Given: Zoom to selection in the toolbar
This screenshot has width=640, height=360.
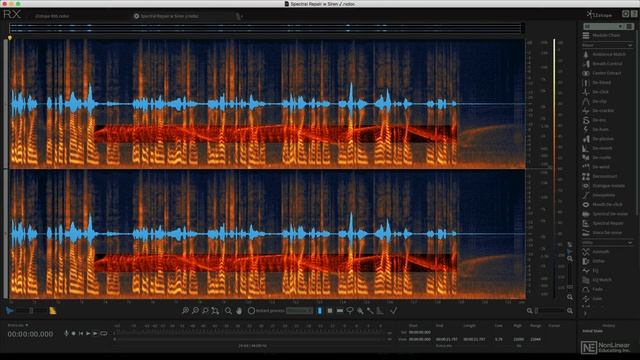Looking at the screenshot, I should pos(205,311).
